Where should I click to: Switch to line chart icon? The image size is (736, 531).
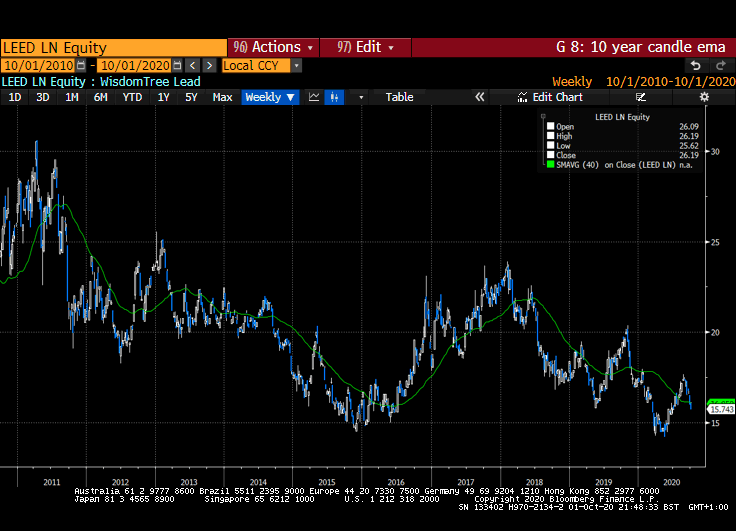(314, 97)
